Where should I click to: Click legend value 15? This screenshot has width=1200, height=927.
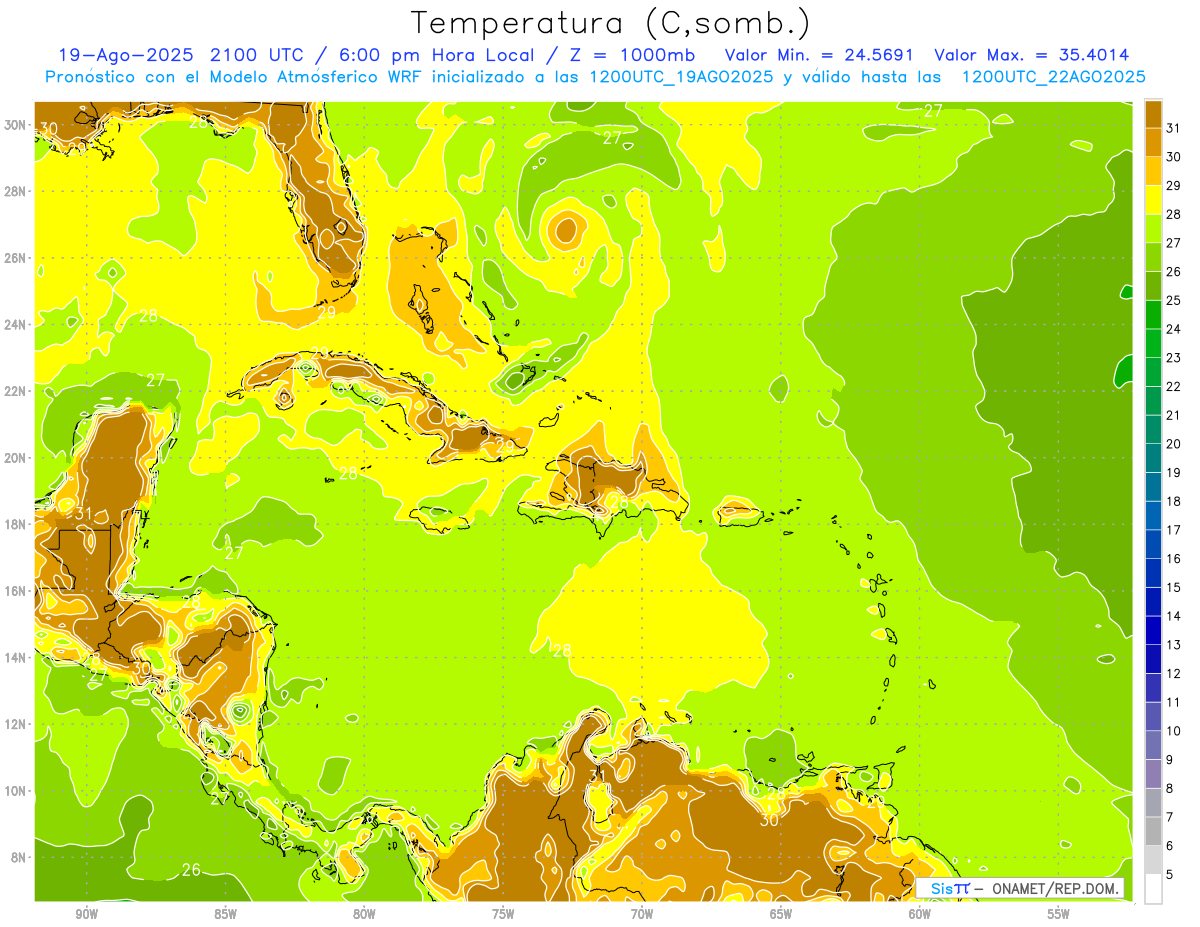1173,587
